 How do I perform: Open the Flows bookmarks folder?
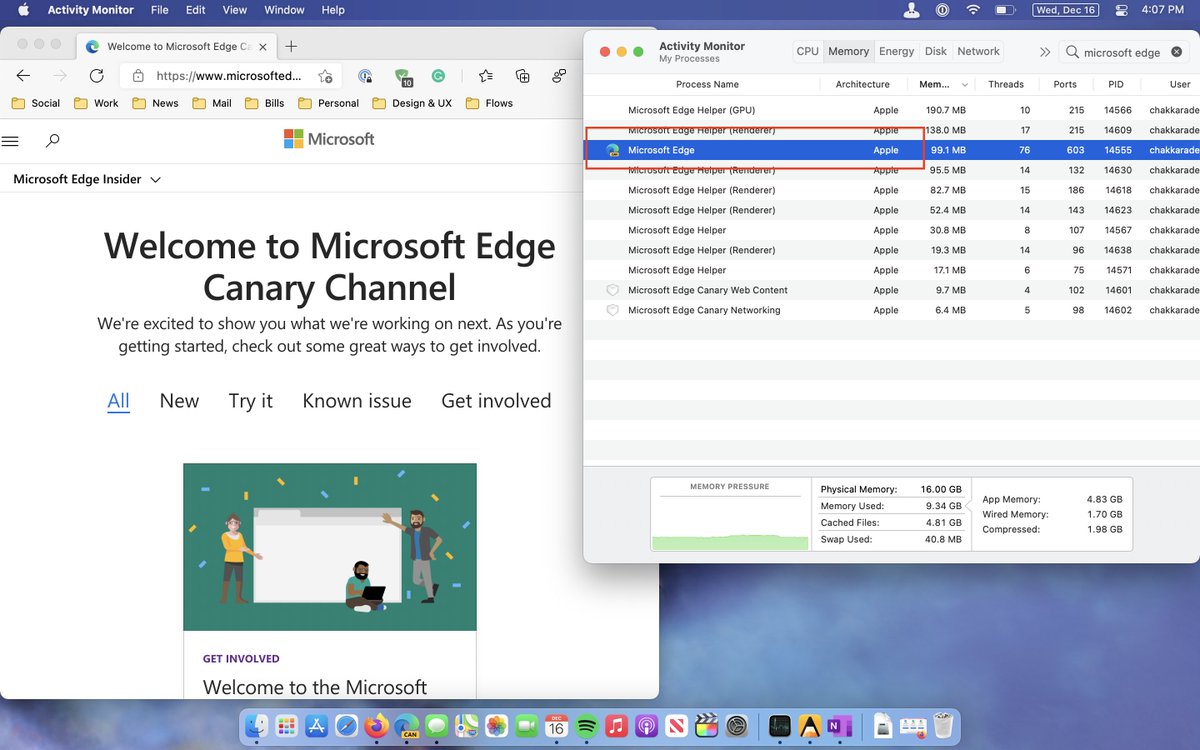pyautogui.click(x=490, y=103)
